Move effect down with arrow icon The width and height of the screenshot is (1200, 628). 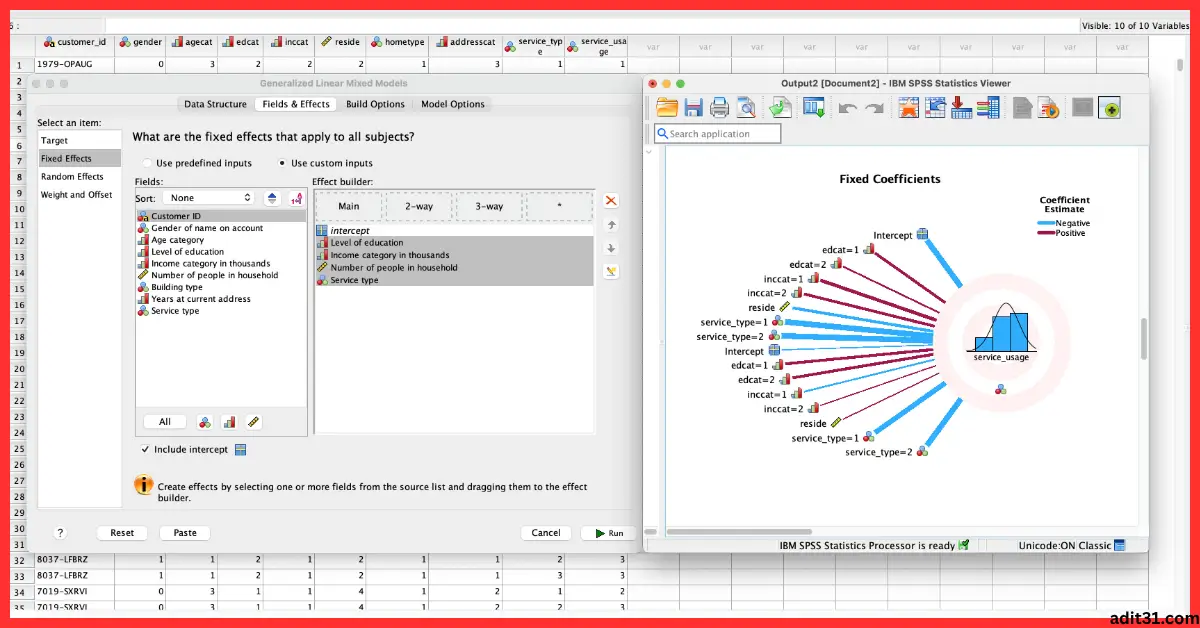pyautogui.click(x=611, y=248)
